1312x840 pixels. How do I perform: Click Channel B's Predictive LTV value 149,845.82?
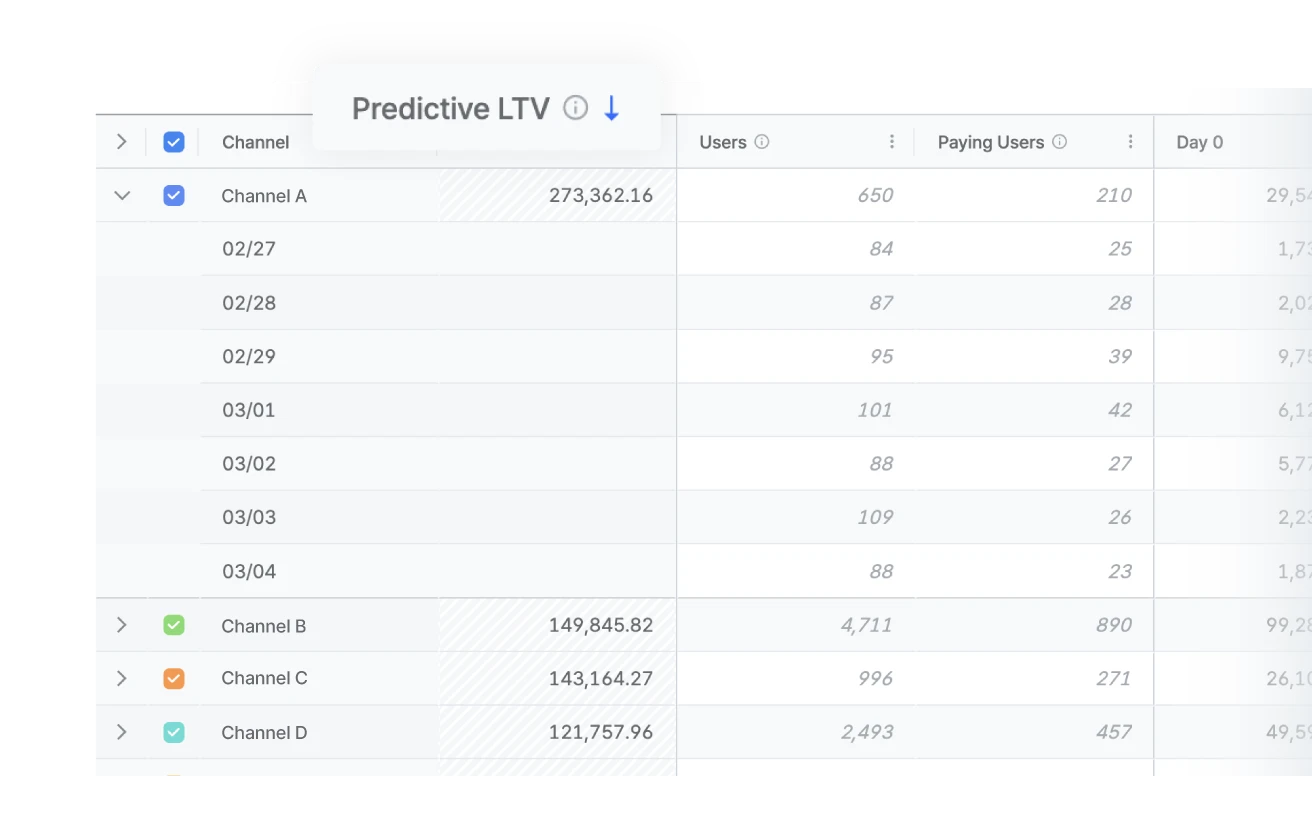tap(601, 624)
